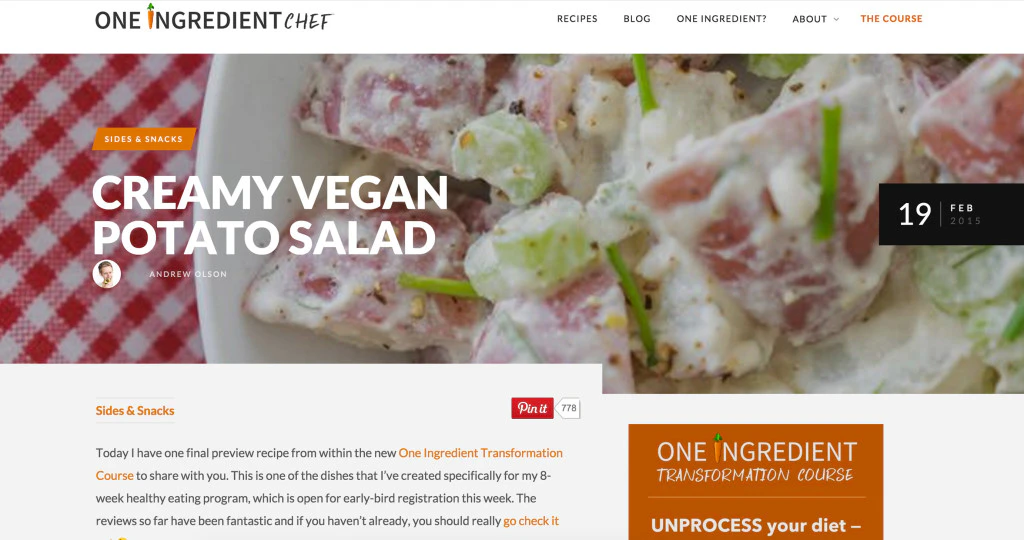Open the Recipes menu item
Screen dimensions: 1024x540
[x=577, y=19]
